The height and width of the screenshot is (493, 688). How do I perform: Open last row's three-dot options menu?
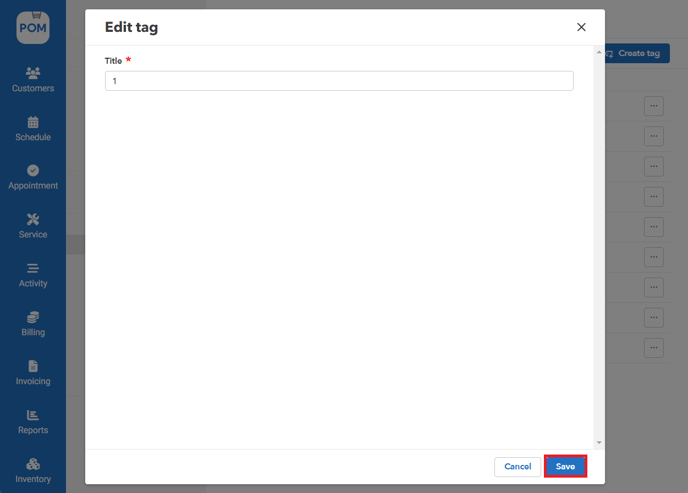[x=654, y=348]
